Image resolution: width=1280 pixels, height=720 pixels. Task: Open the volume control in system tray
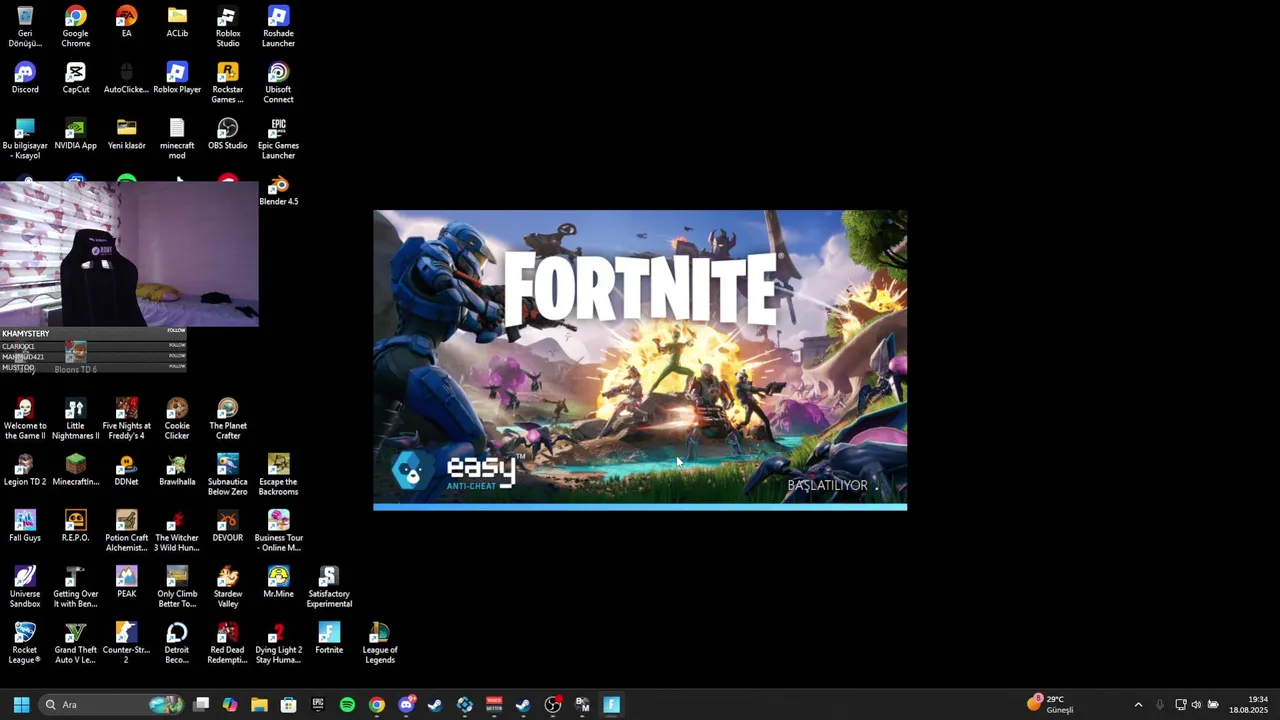coord(1196,705)
